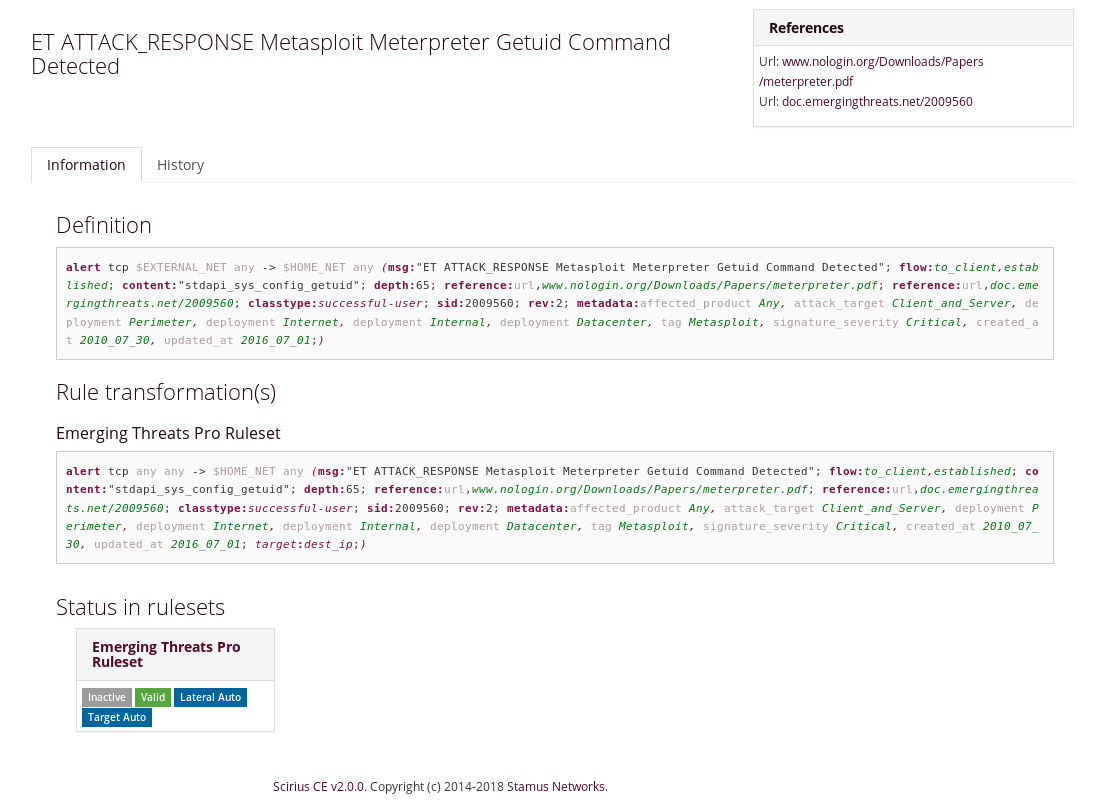This screenshot has width=1098, height=804.
Task: Click the Target Auto badge
Action: click(117, 718)
